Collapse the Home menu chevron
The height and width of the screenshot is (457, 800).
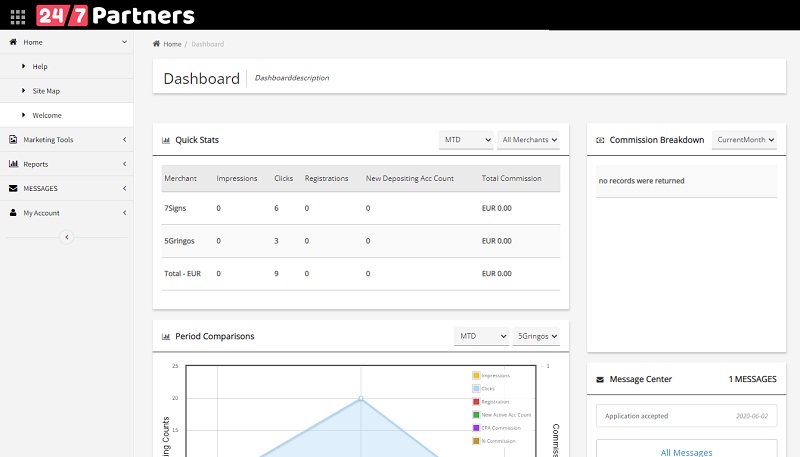click(124, 42)
